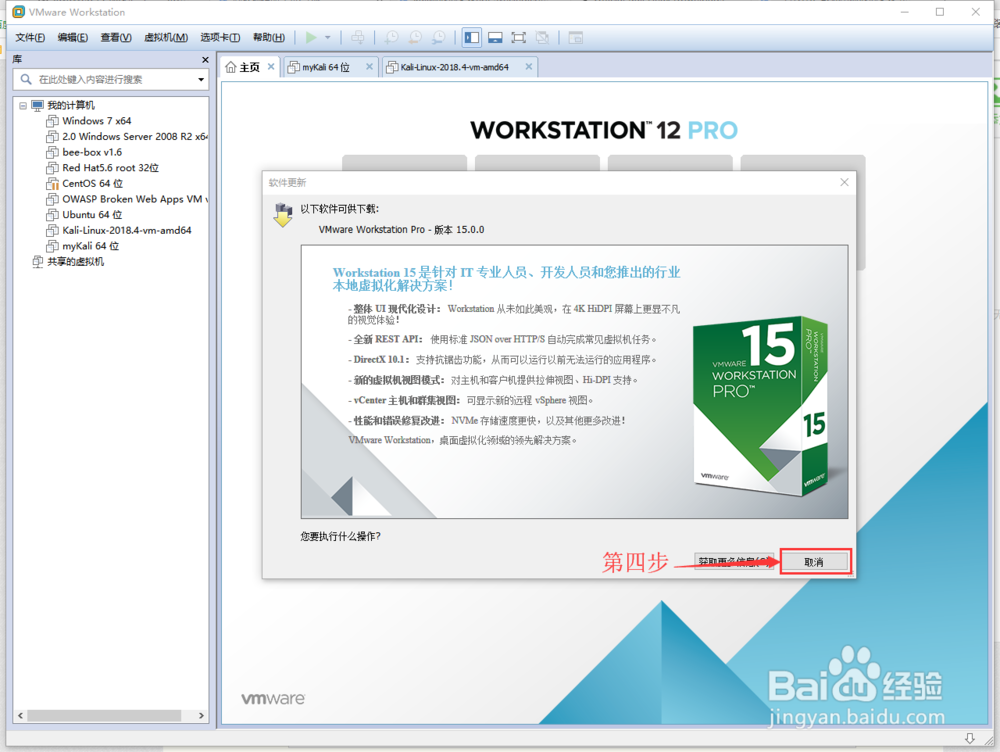Open the 编辑(E) menu

coord(73,38)
